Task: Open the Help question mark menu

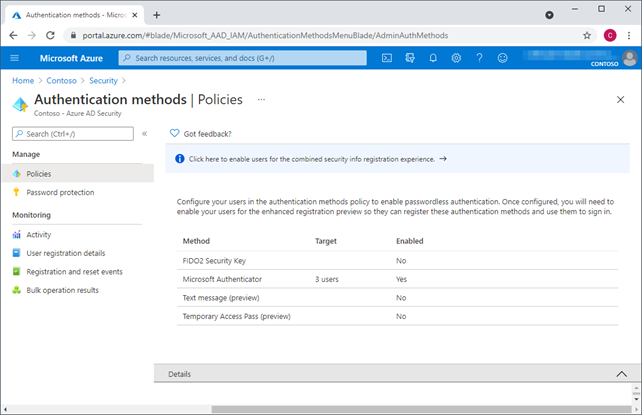Action: click(479, 58)
